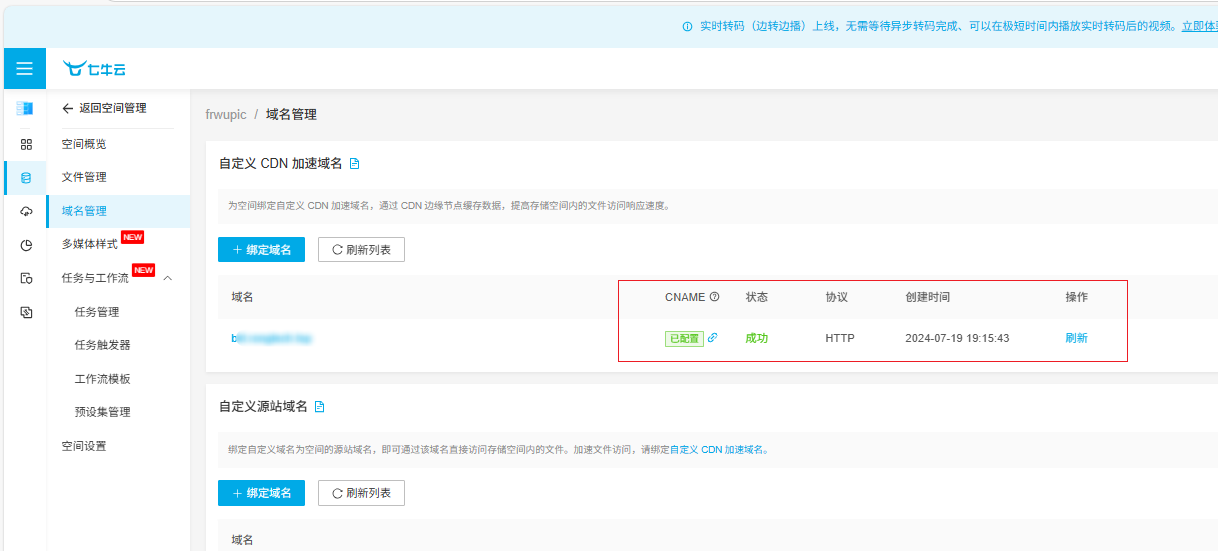Screen dimensions: 1218x551
Task: Click the CNAME help question mark icon
Action: tap(714, 297)
